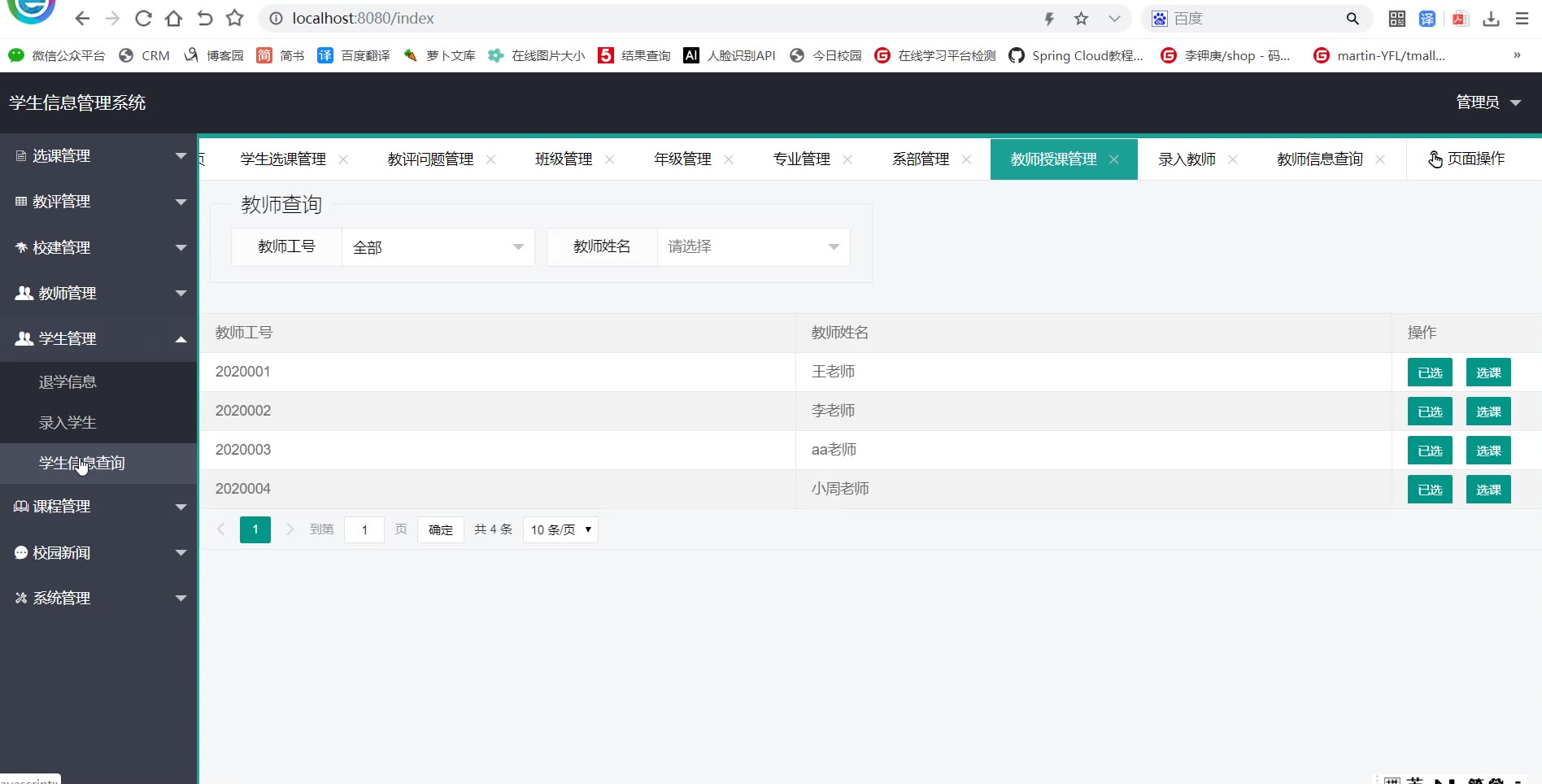Click the browser home icon
The width and height of the screenshot is (1542, 784).
[173, 18]
